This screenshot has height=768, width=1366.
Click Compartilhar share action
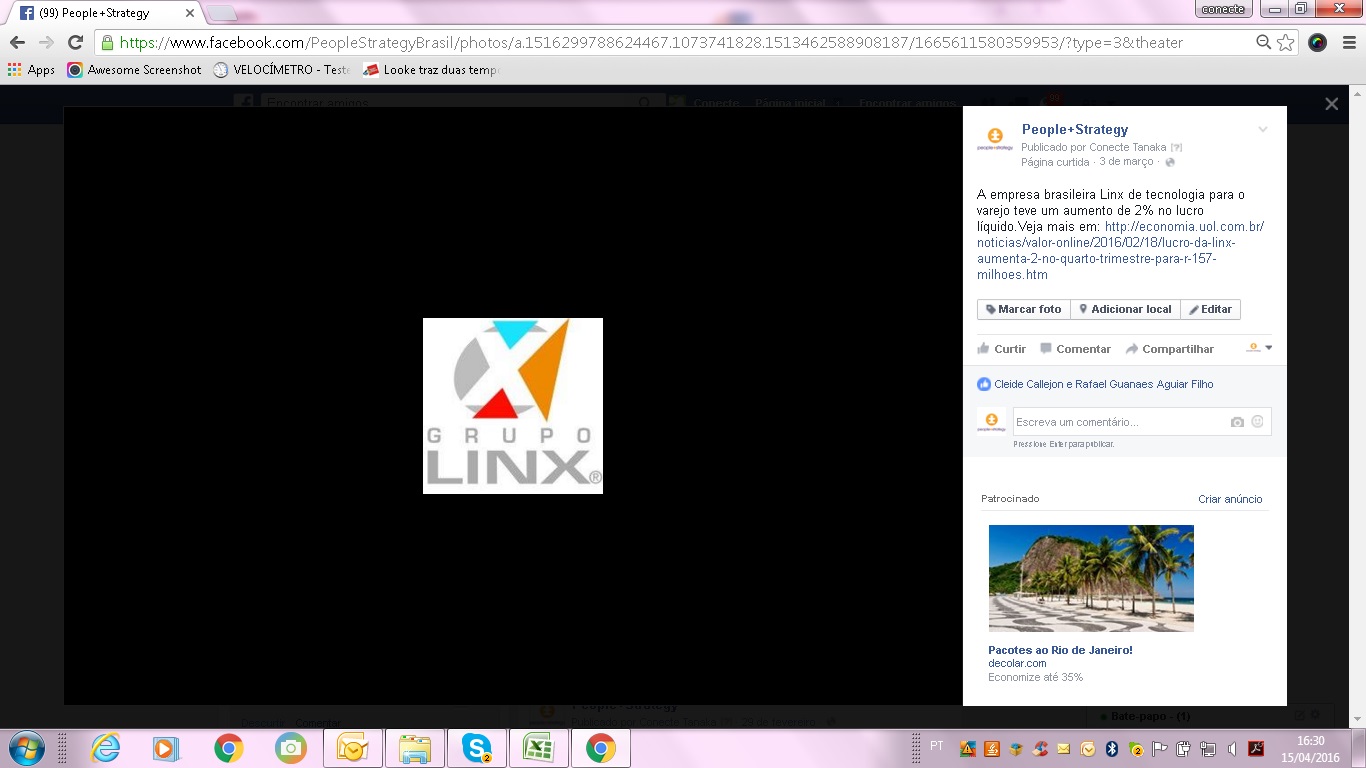[1169, 349]
